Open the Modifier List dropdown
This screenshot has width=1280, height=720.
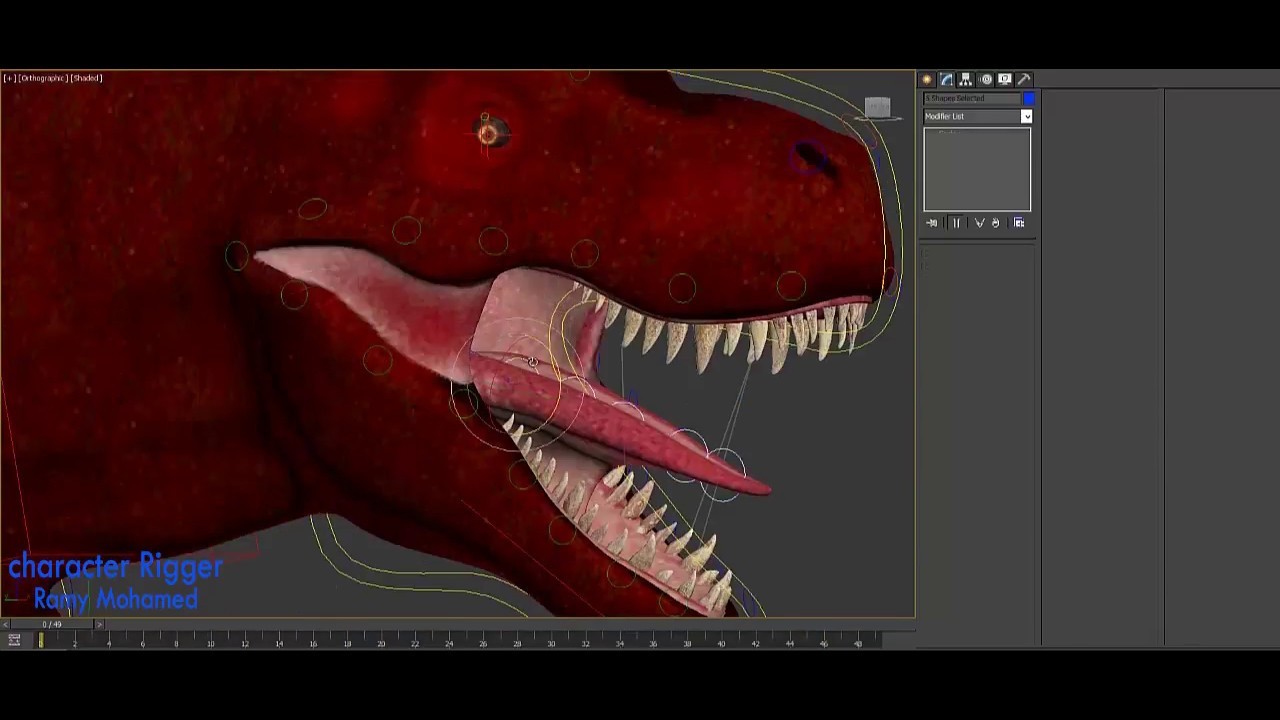1026,116
